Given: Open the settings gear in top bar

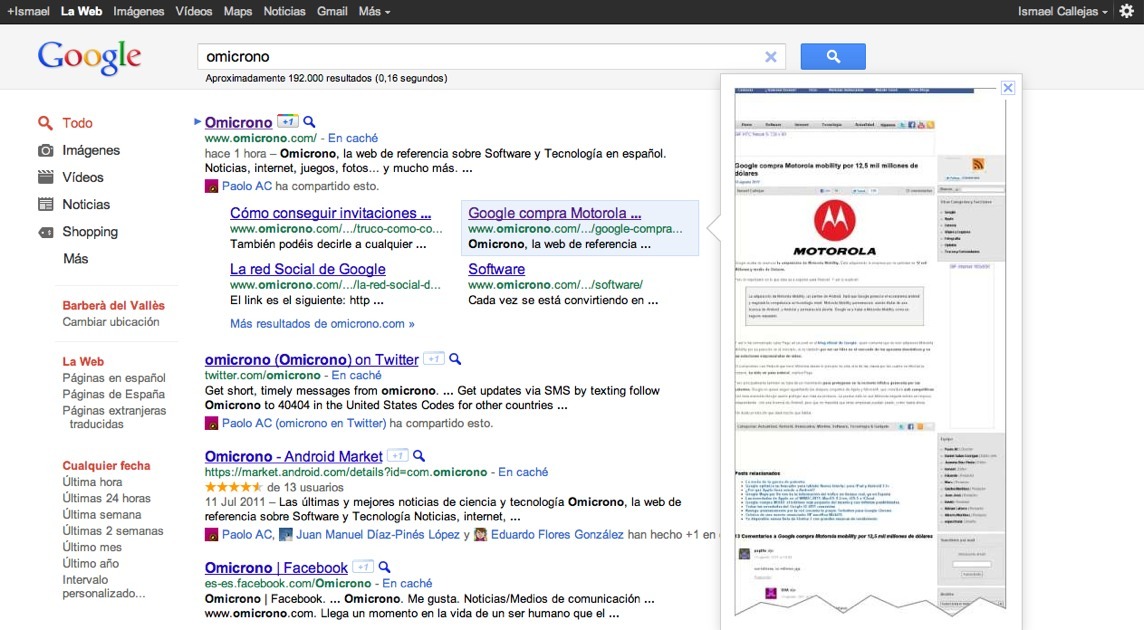Looking at the screenshot, I should [1126, 11].
